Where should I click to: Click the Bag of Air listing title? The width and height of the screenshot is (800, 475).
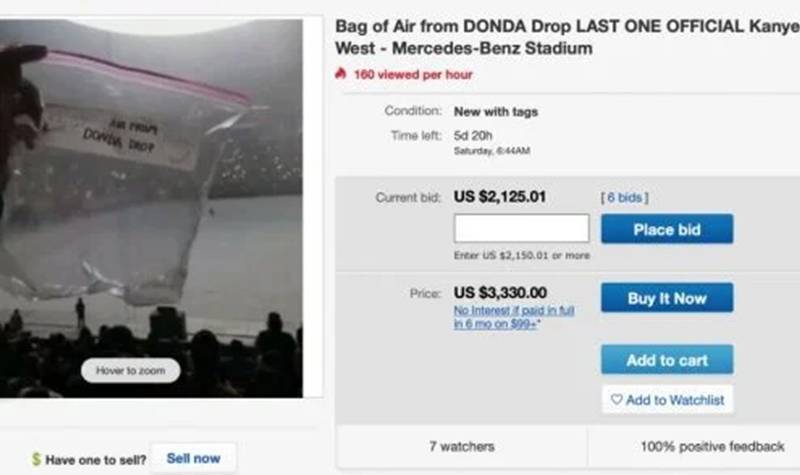click(563, 36)
